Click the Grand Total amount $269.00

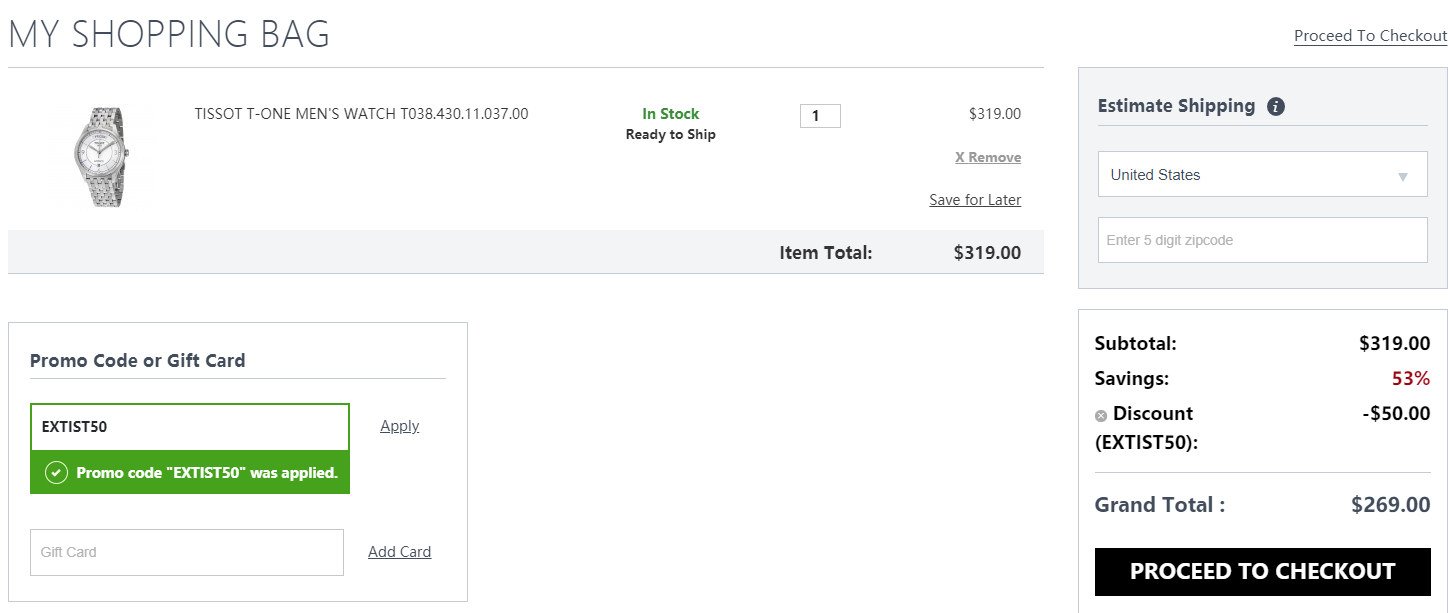point(1390,505)
